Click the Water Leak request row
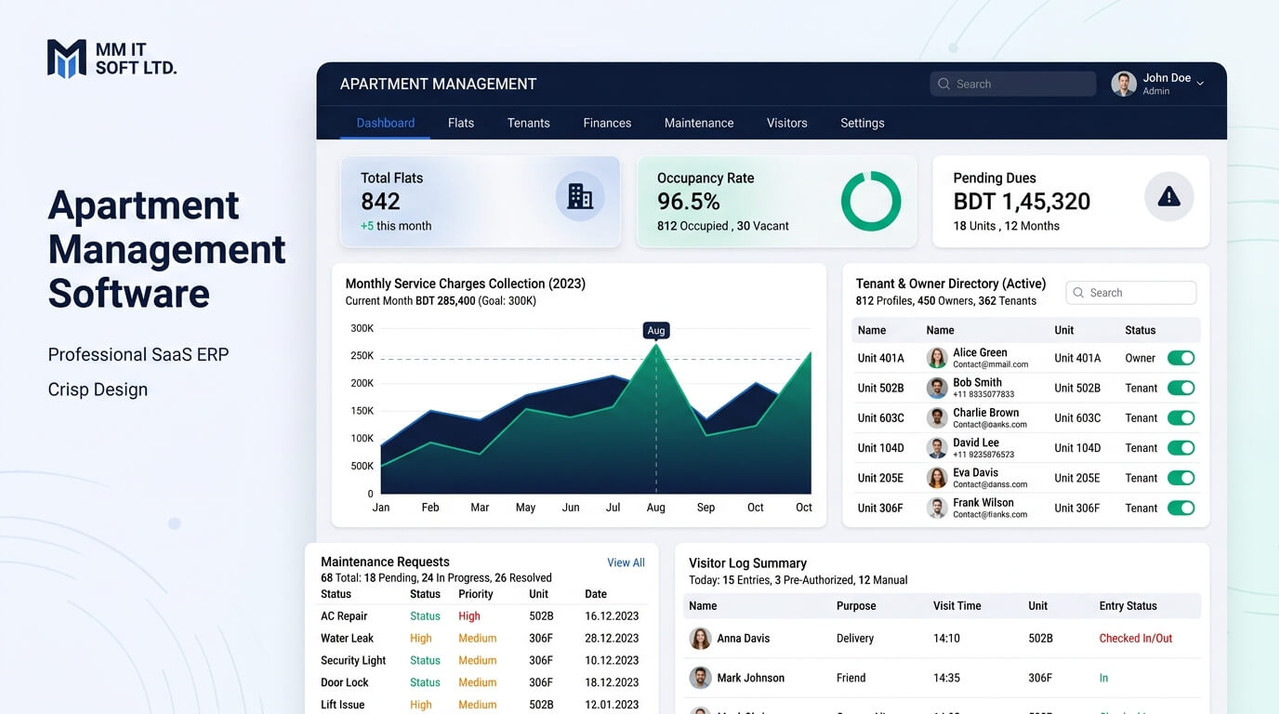Viewport: 1279px width, 714px height. 482,638
